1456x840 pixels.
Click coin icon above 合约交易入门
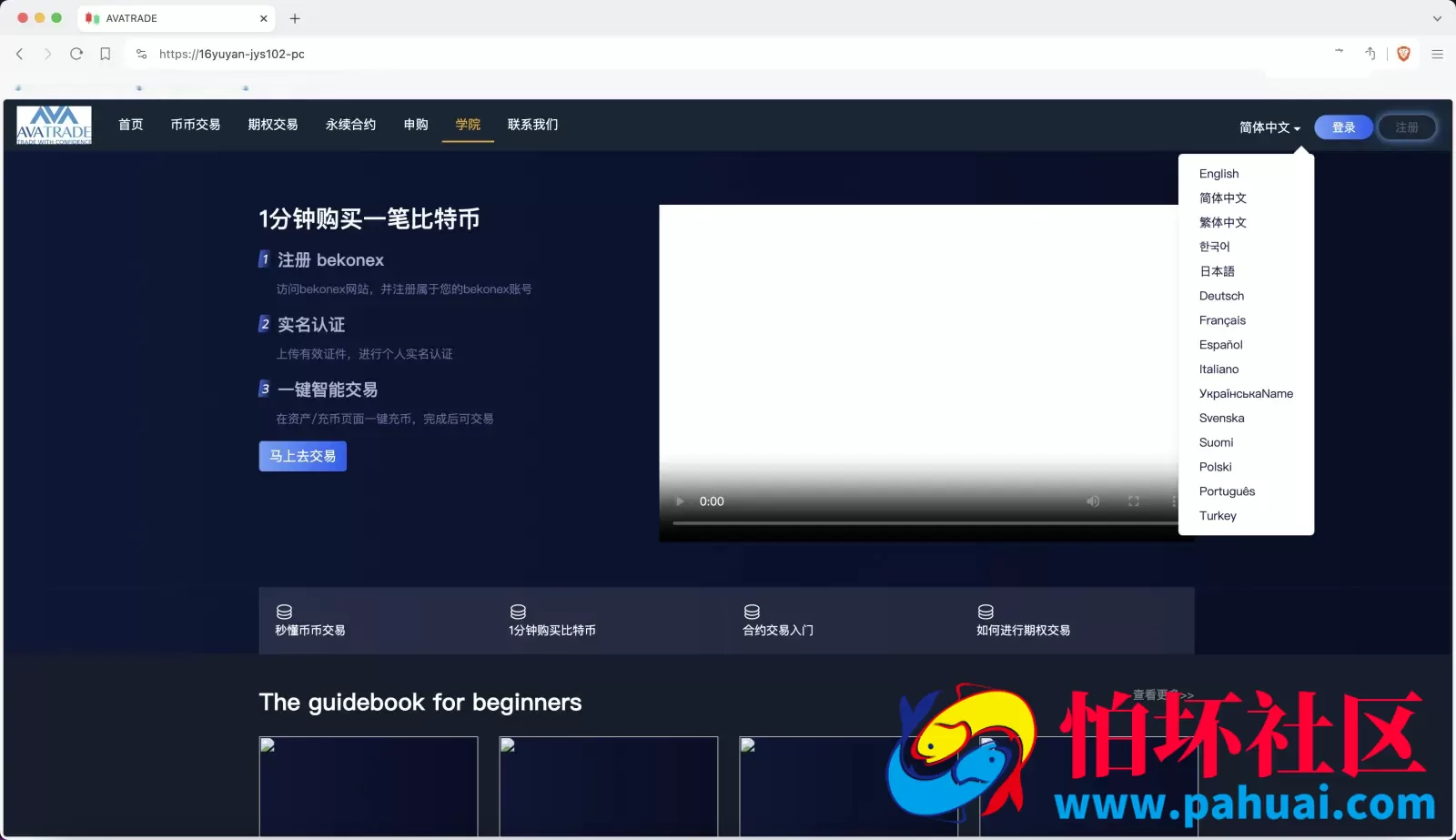point(752,612)
